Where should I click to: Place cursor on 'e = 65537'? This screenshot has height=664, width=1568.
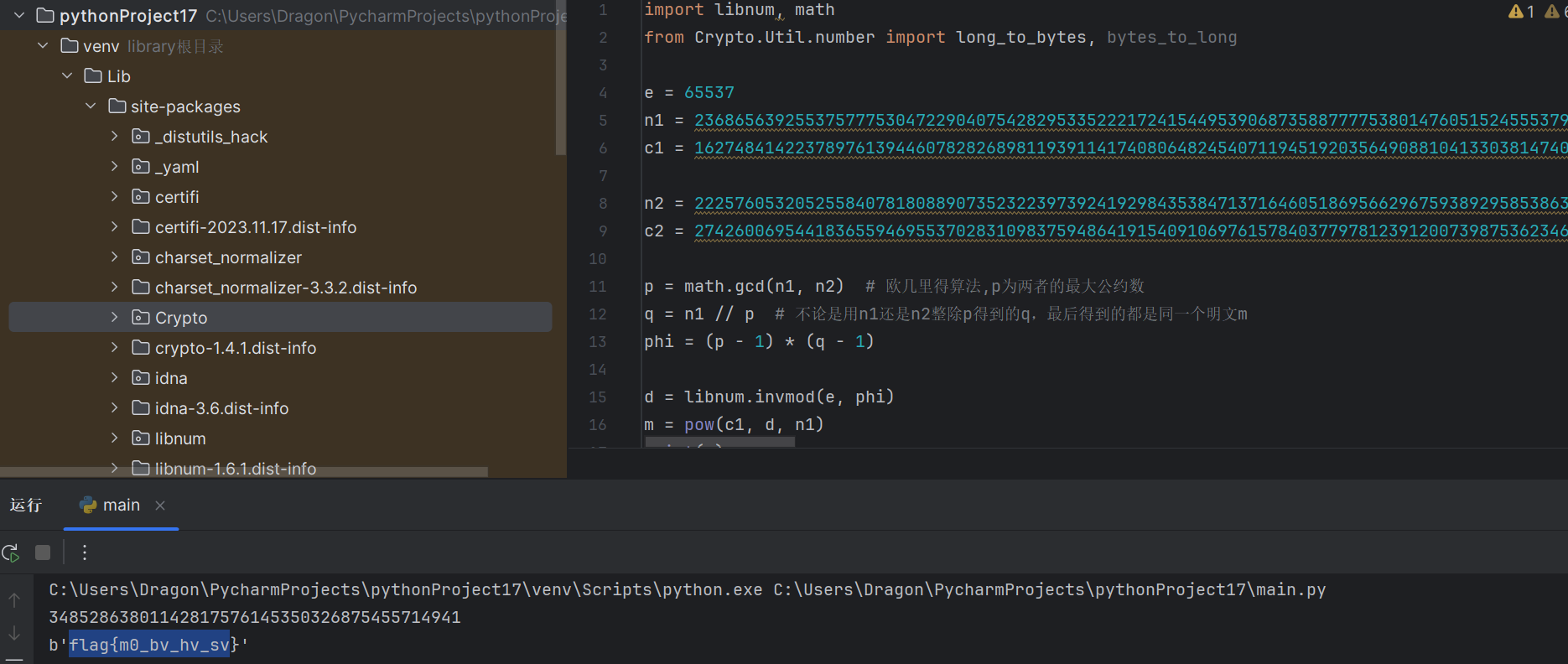pyautogui.click(x=689, y=93)
